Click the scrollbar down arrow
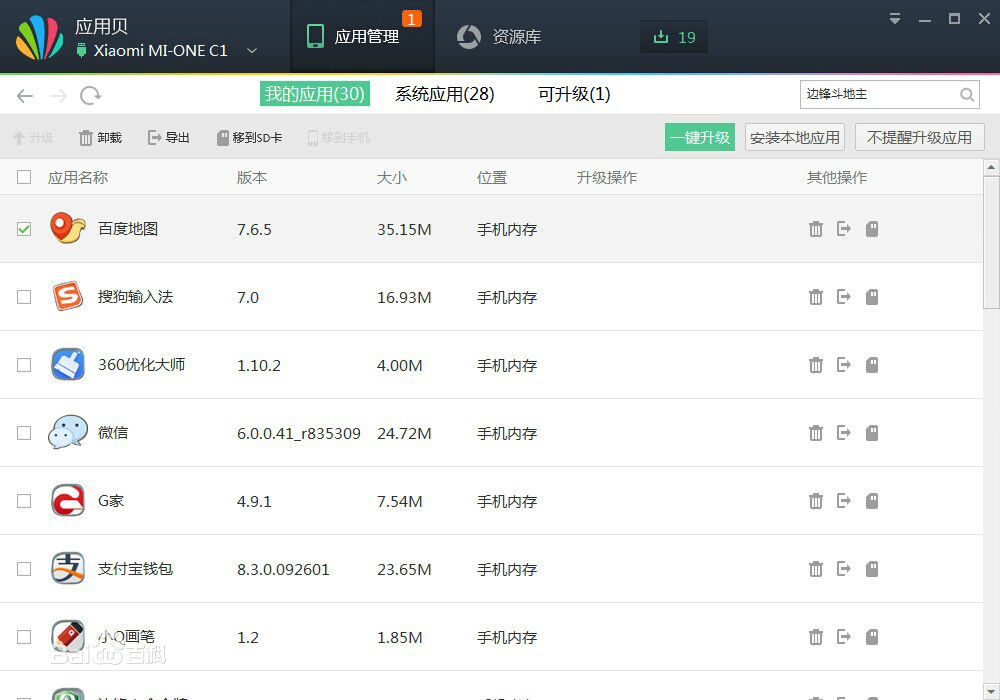The height and width of the screenshot is (700, 1000). tap(991, 691)
